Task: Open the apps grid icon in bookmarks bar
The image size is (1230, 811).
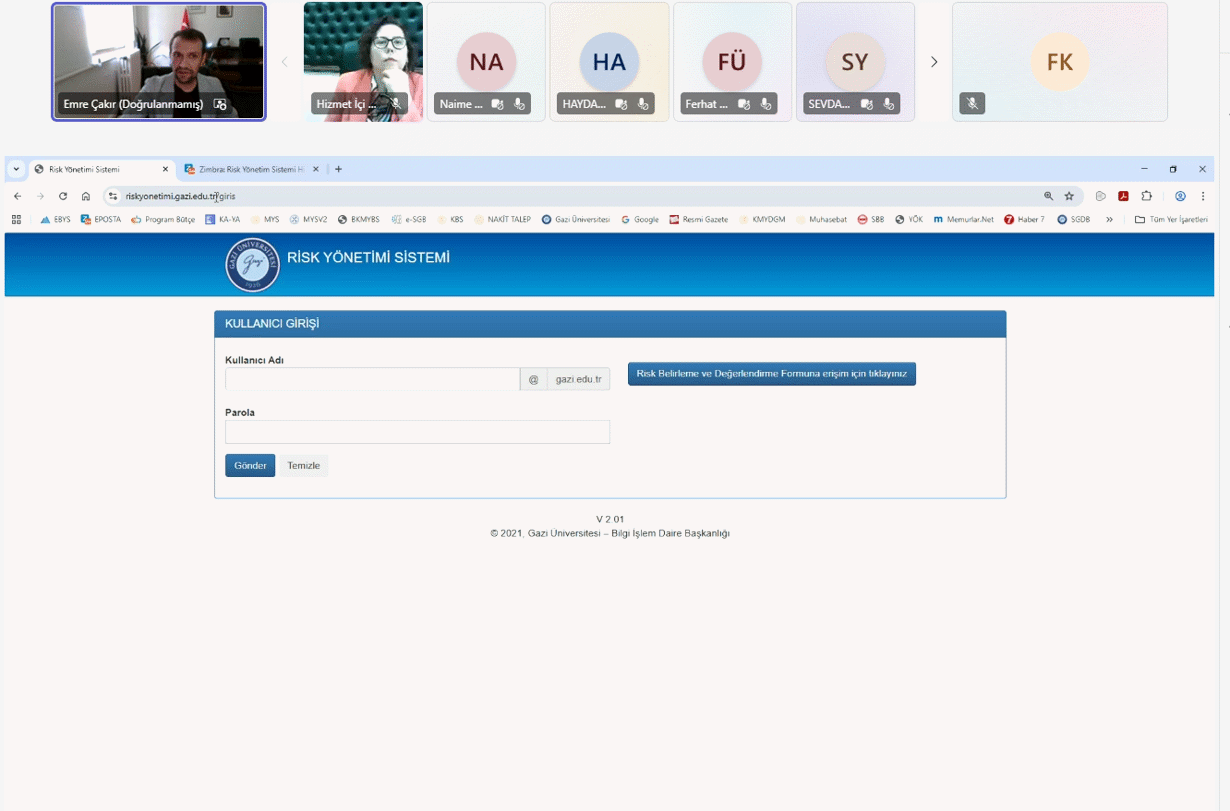Action: (x=16, y=220)
